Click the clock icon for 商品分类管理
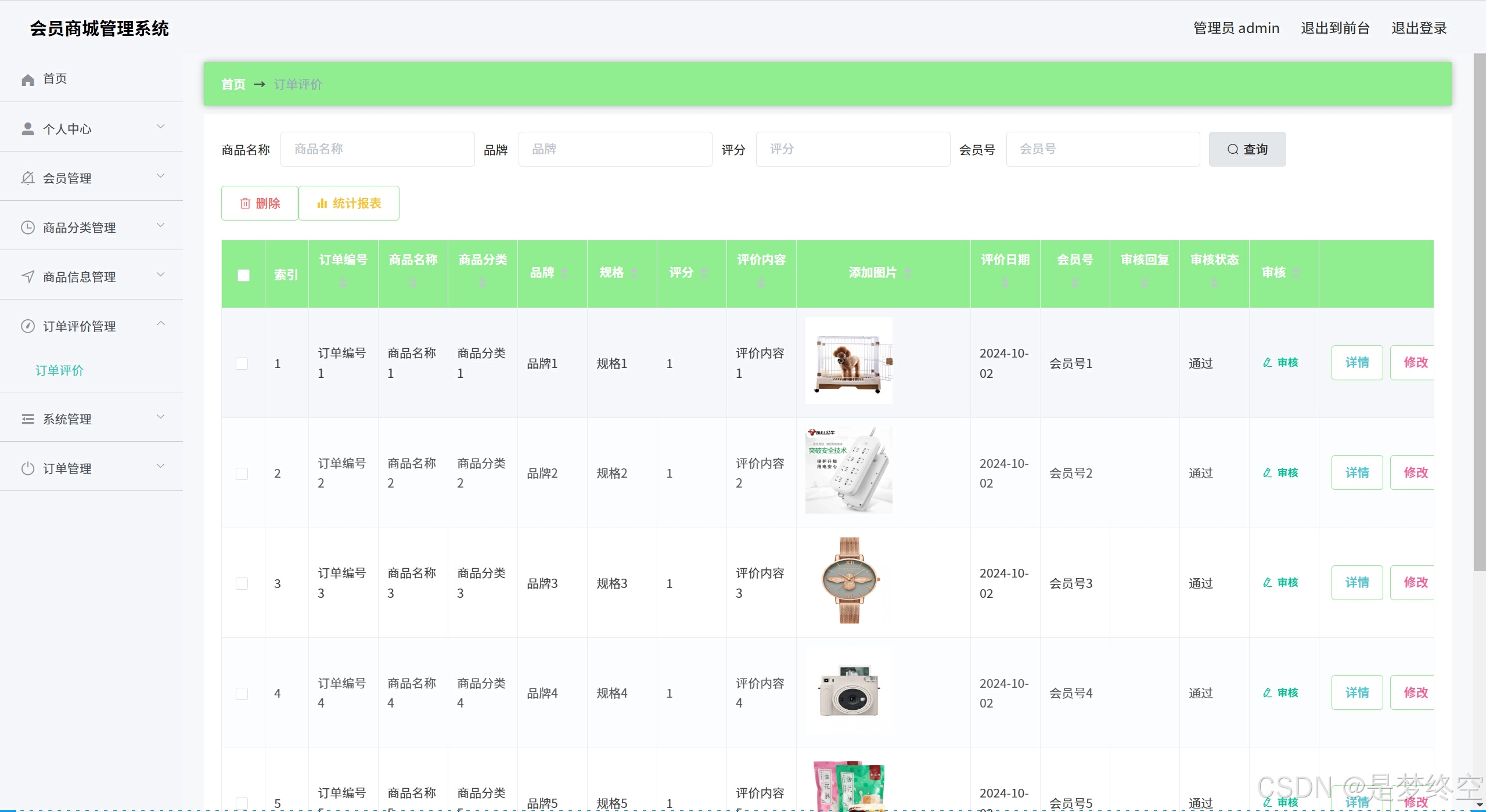Image resolution: width=1486 pixels, height=812 pixels. [x=27, y=228]
